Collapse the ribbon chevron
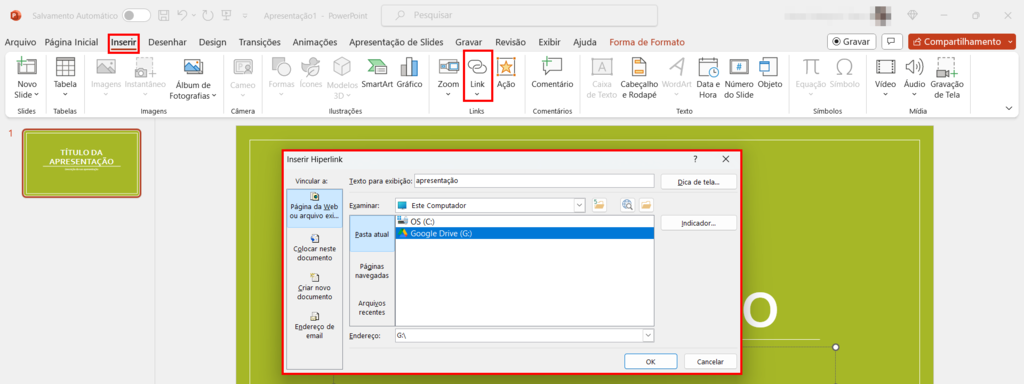Screen dimensions: 1024x384 [1010, 108]
